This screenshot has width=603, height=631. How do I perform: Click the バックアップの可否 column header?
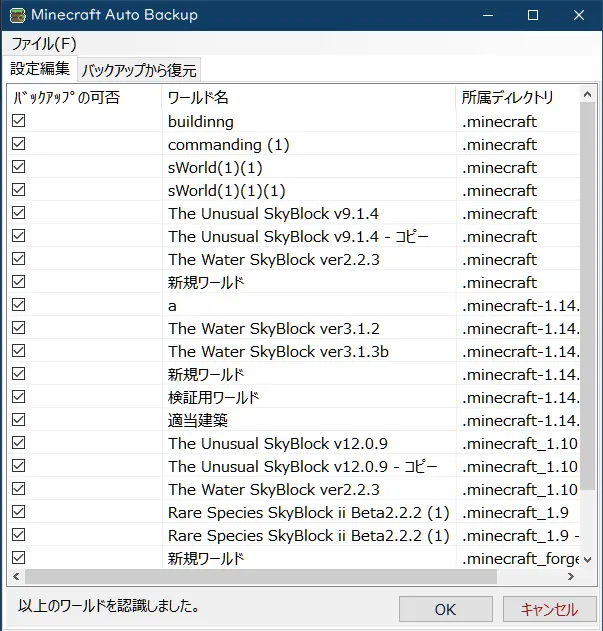[84, 98]
